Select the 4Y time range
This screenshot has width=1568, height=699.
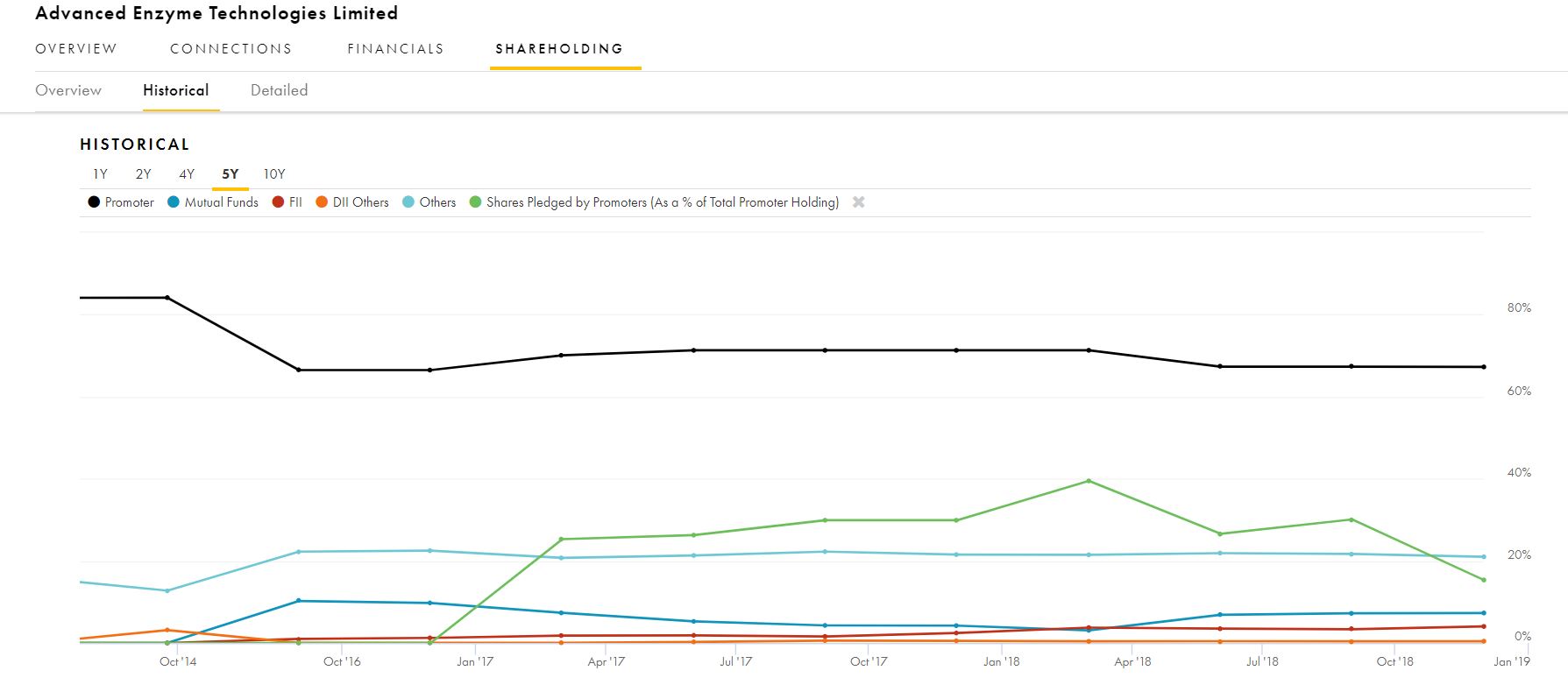187,174
